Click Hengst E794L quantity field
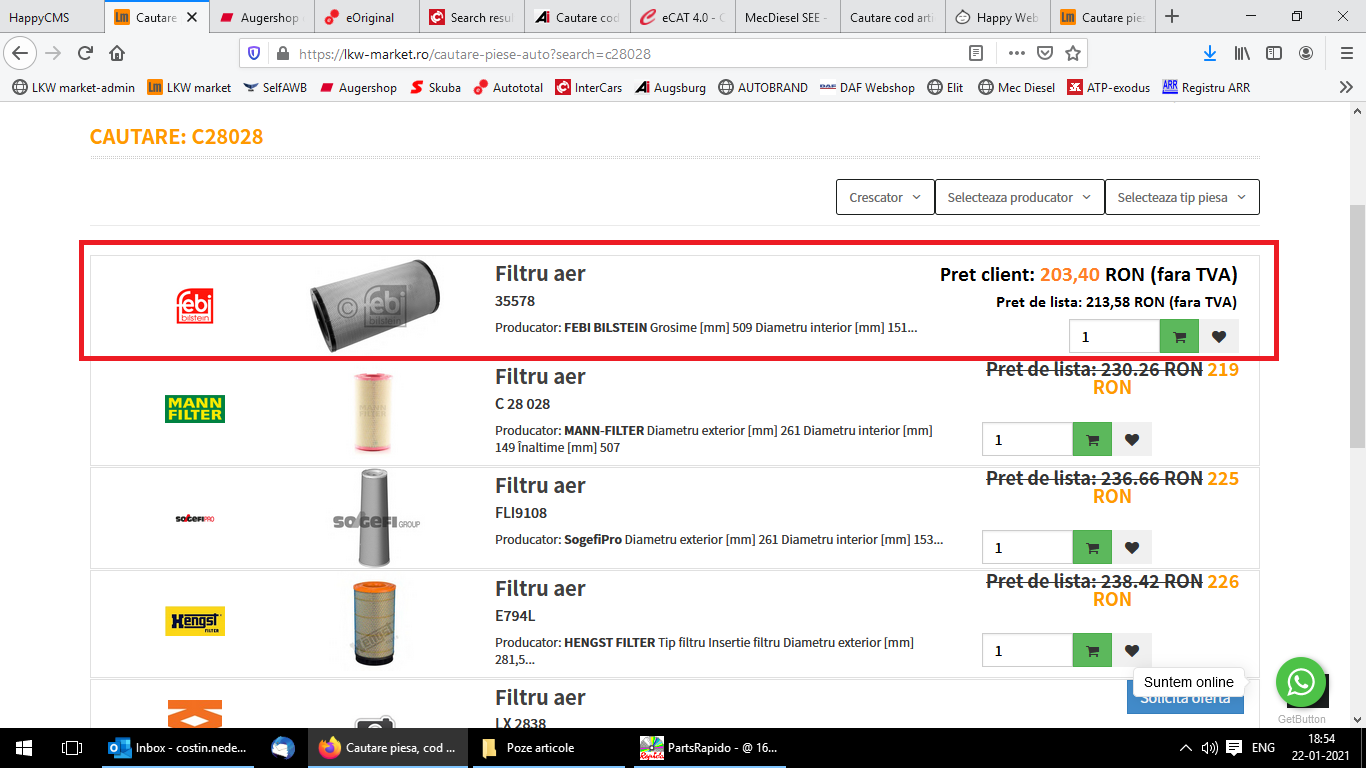The width and height of the screenshot is (1366, 768). [x=1027, y=650]
